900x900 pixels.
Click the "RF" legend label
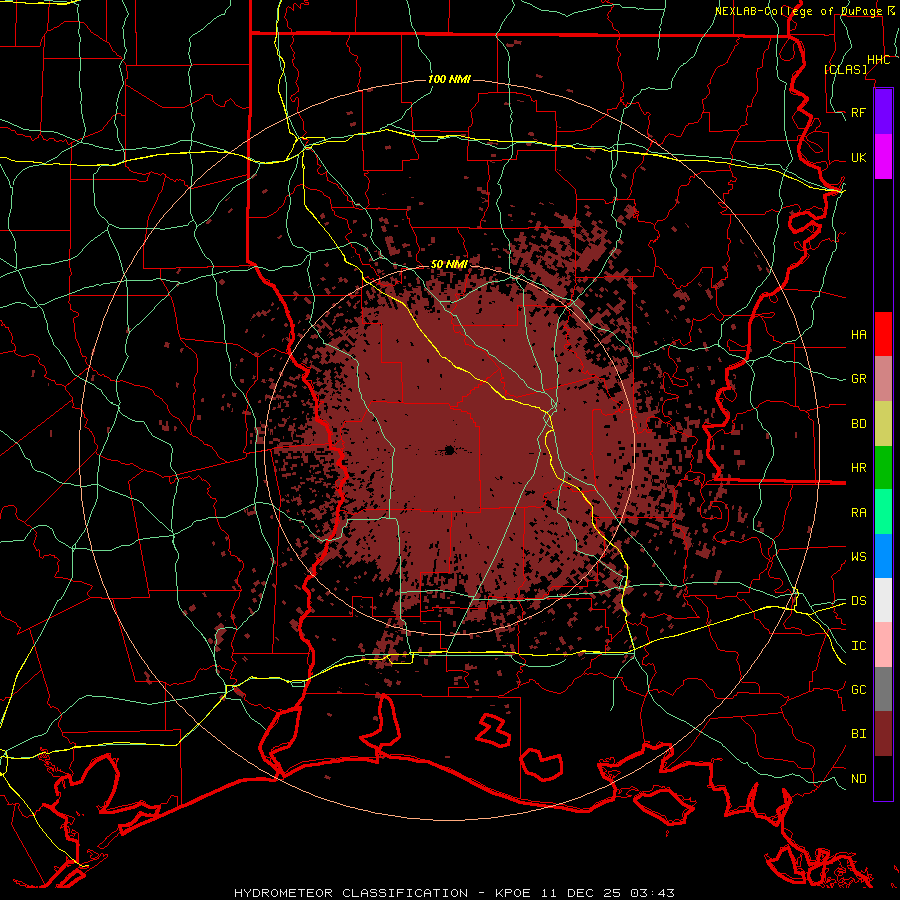859,112
